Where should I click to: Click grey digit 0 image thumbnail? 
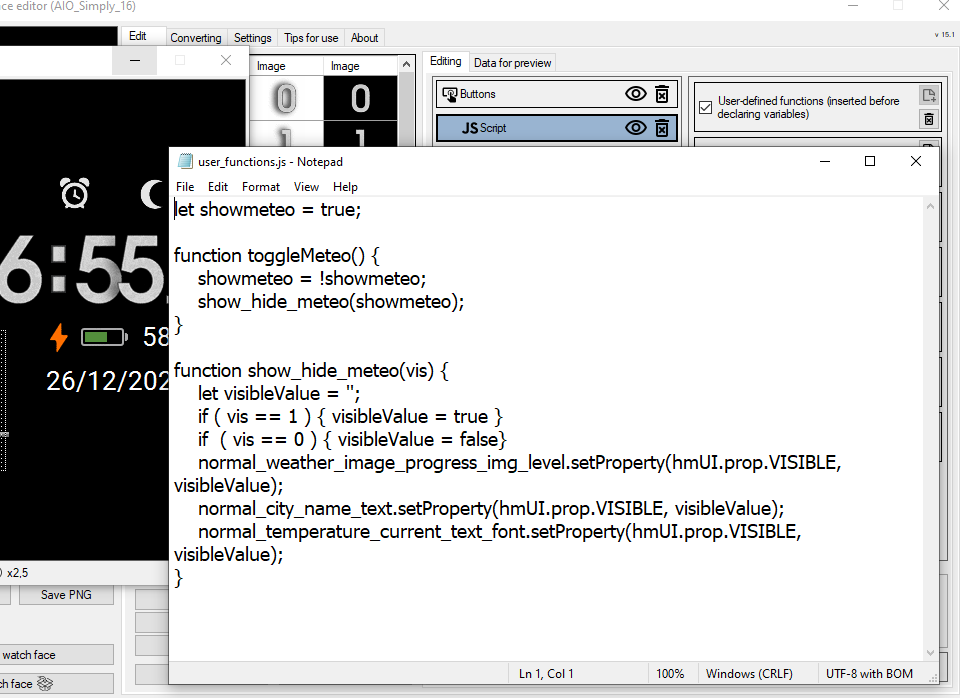285,98
